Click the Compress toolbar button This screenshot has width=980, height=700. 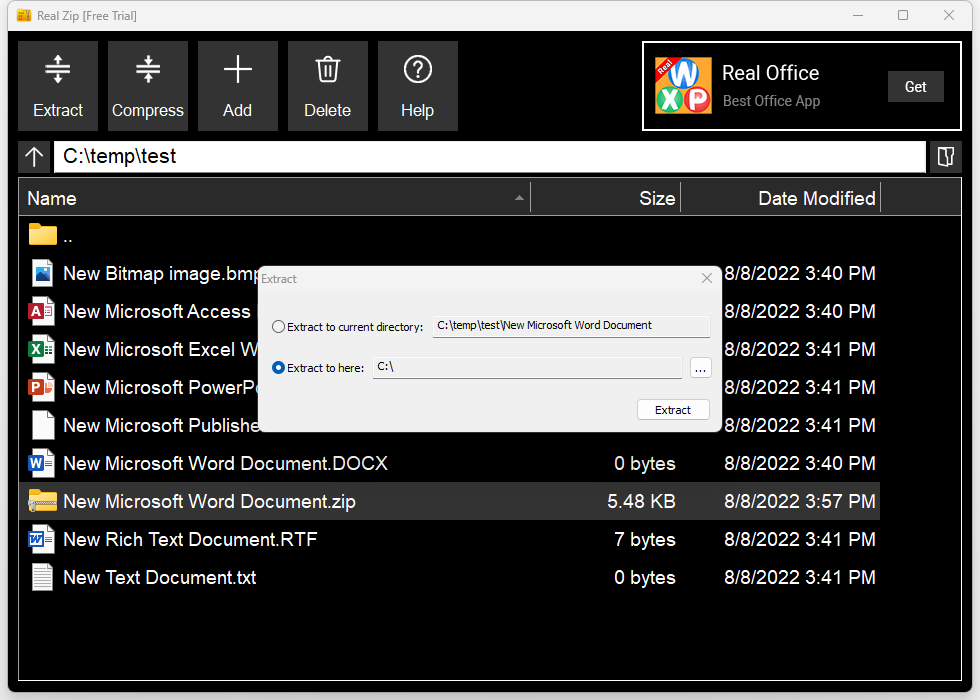[148, 86]
